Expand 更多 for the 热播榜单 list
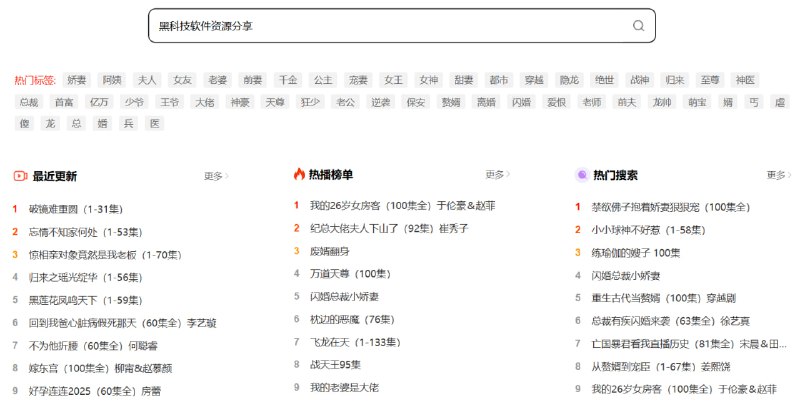Viewport: 800px width, 401px height. click(497, 175)
